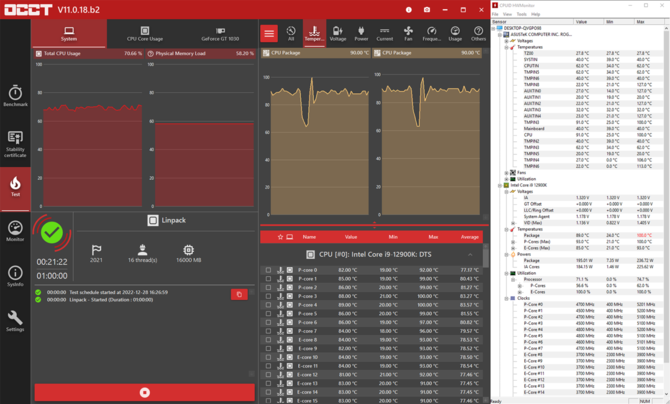
Task: Switch to System tab
Action: coord(69,34)
